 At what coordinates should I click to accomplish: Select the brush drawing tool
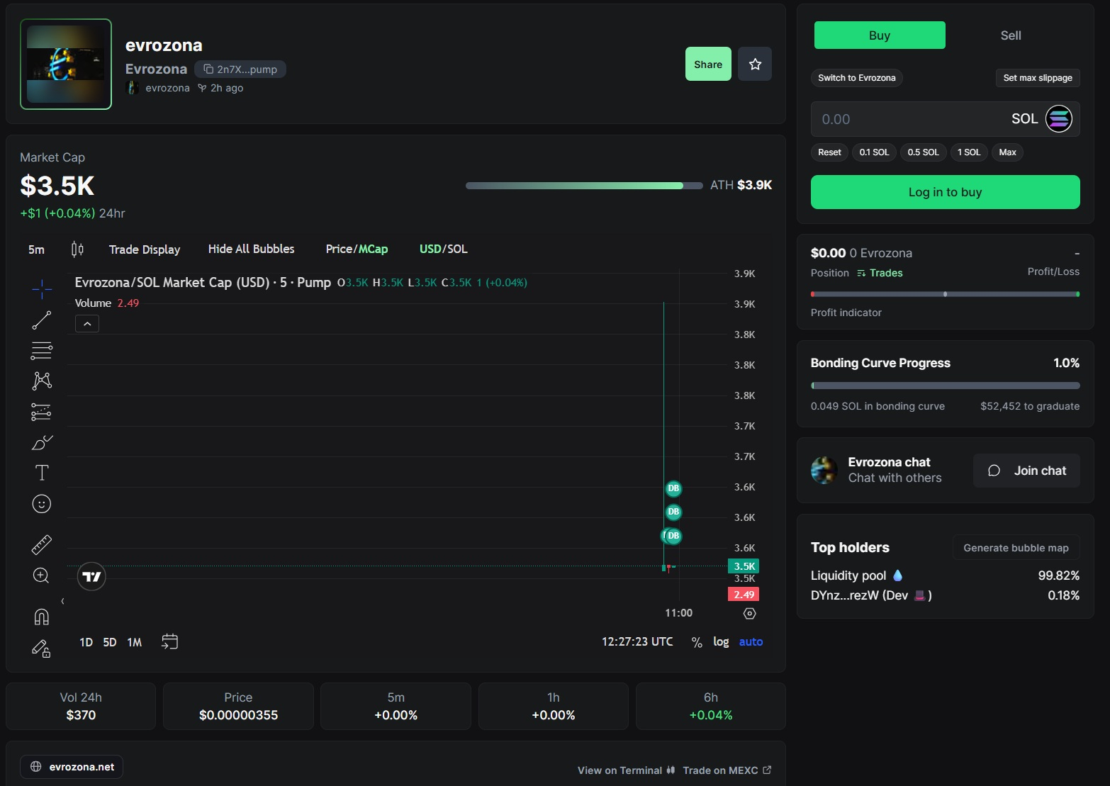click(42, 442)
